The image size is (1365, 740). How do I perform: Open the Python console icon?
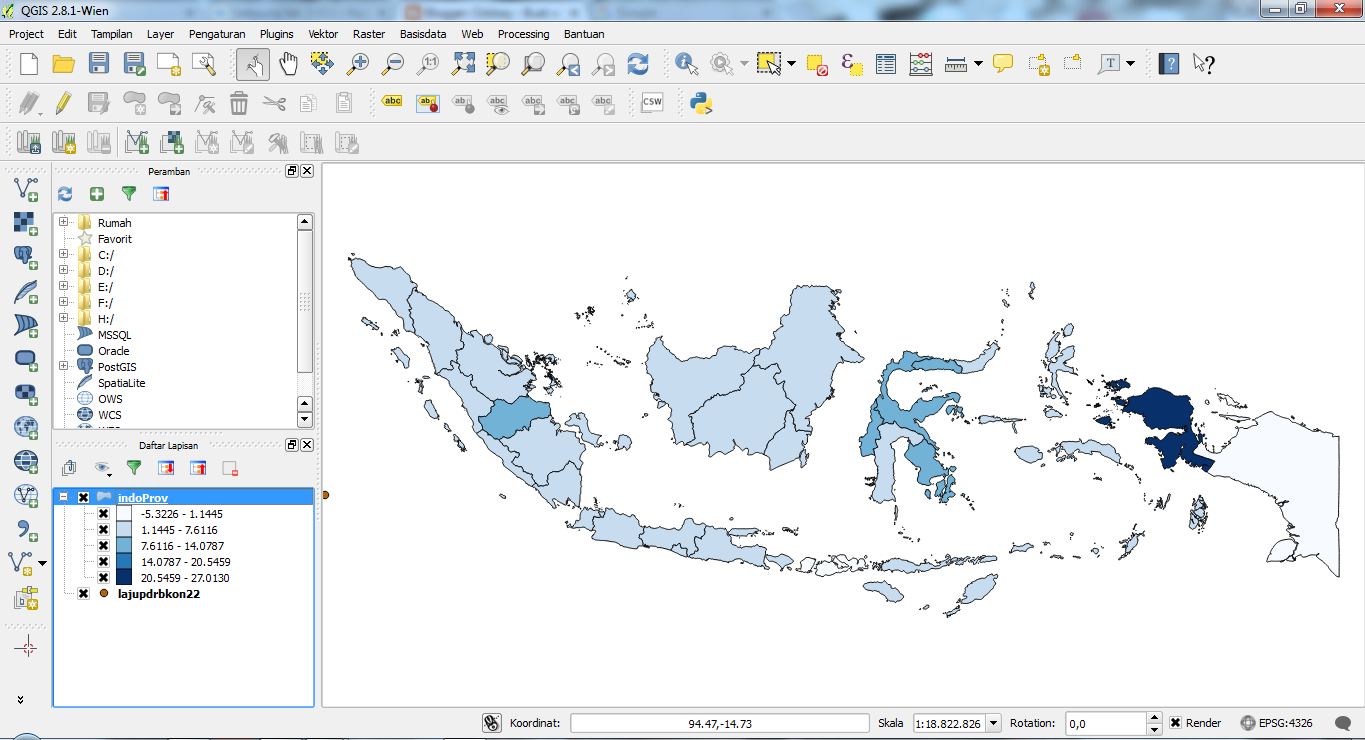point(701,103)
